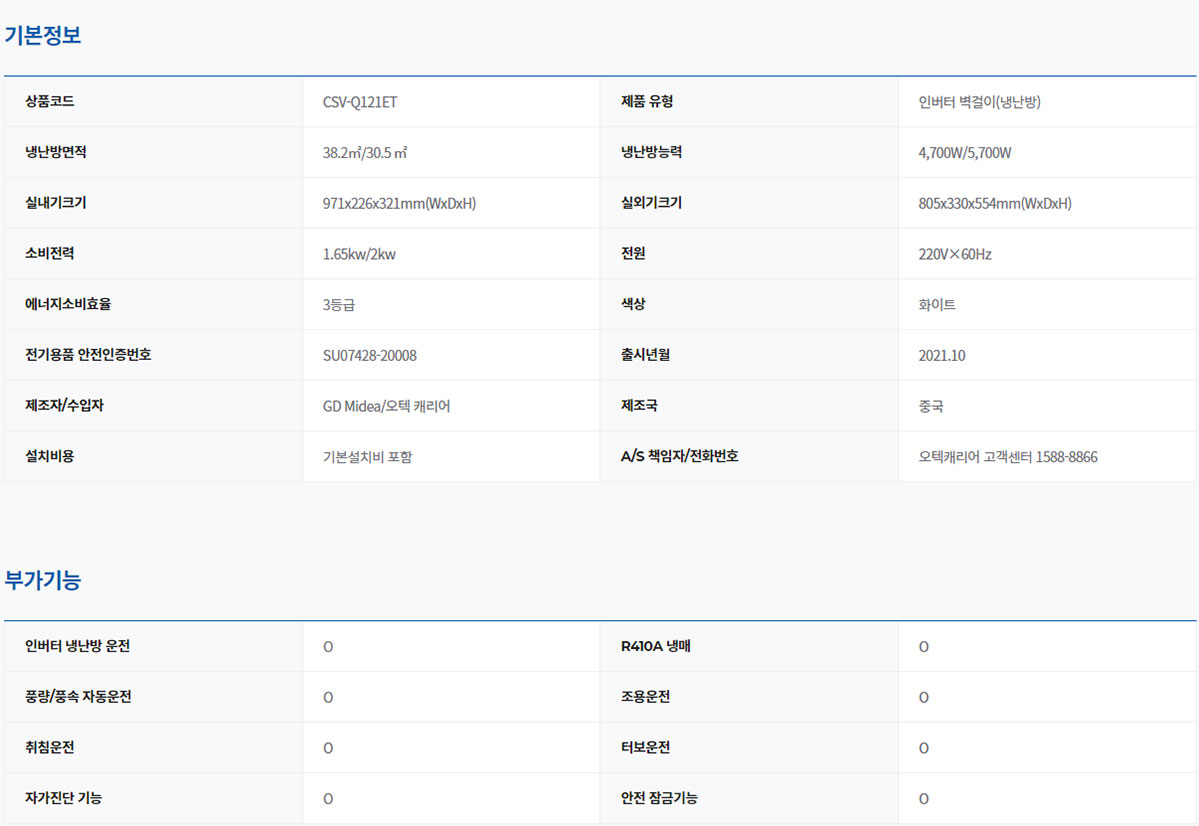
Task: Select indoor unit size 971x226x321mm
Action: (399, 204)
